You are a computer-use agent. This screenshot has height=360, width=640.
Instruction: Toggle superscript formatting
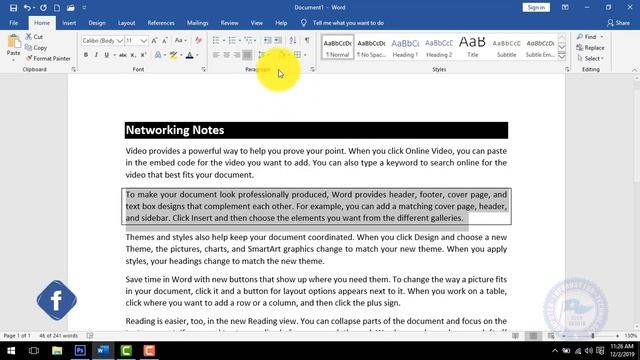point(143,55)
